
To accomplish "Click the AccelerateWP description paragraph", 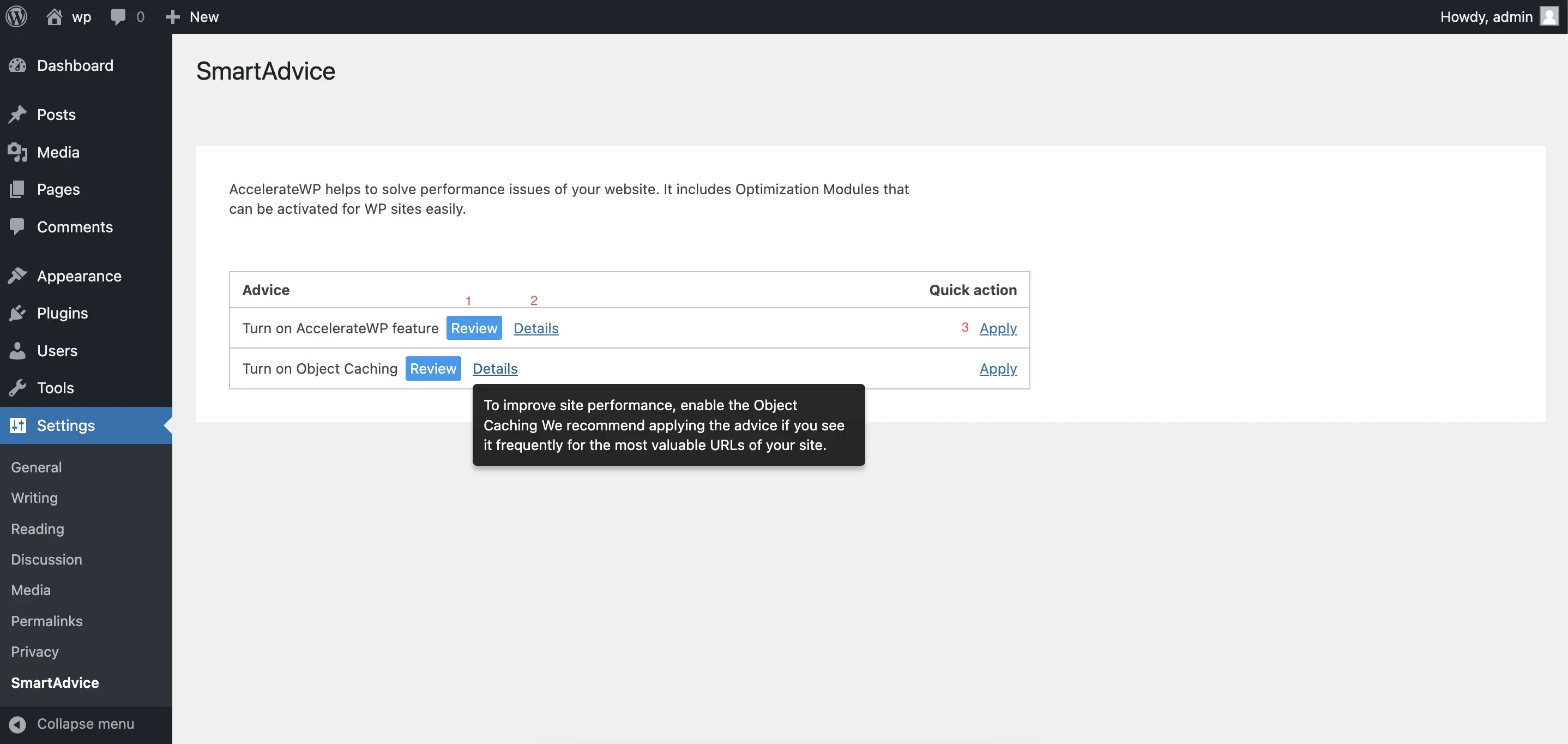I will [x=569, y=199].
